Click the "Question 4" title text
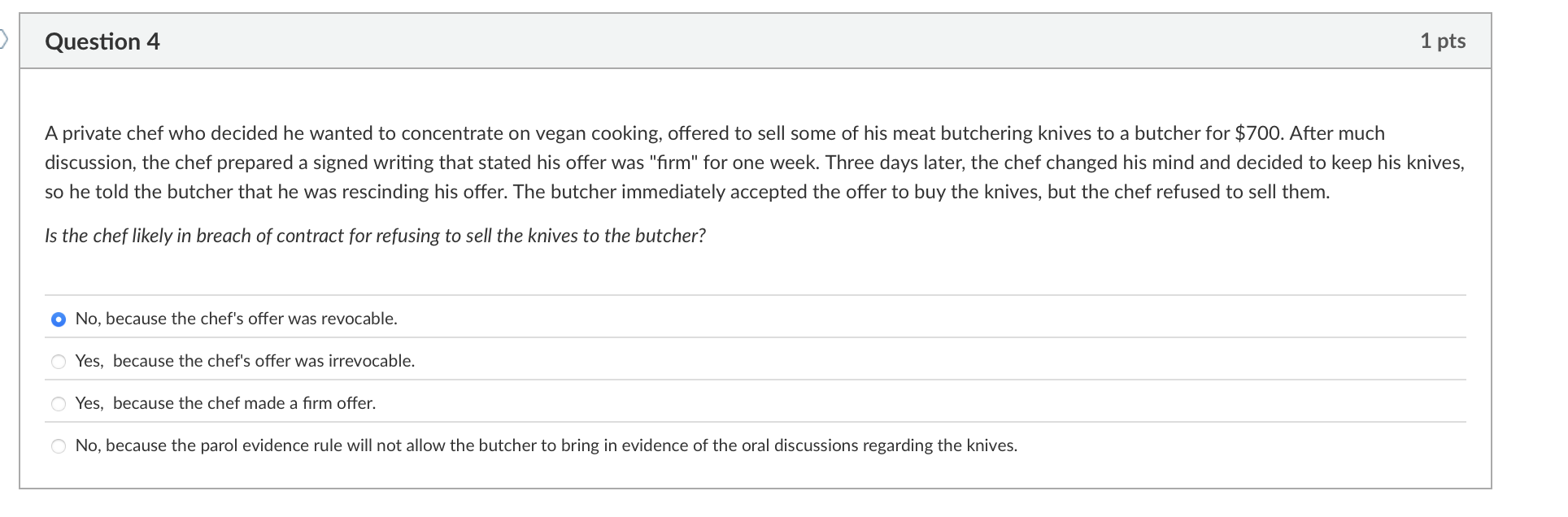 [x=102, y=41]
